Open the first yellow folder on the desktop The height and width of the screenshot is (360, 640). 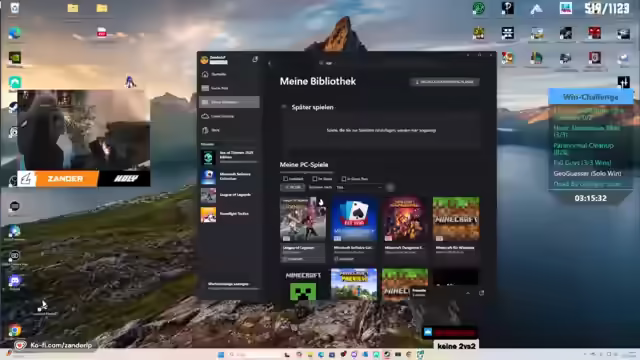click(x=73, y=8)
